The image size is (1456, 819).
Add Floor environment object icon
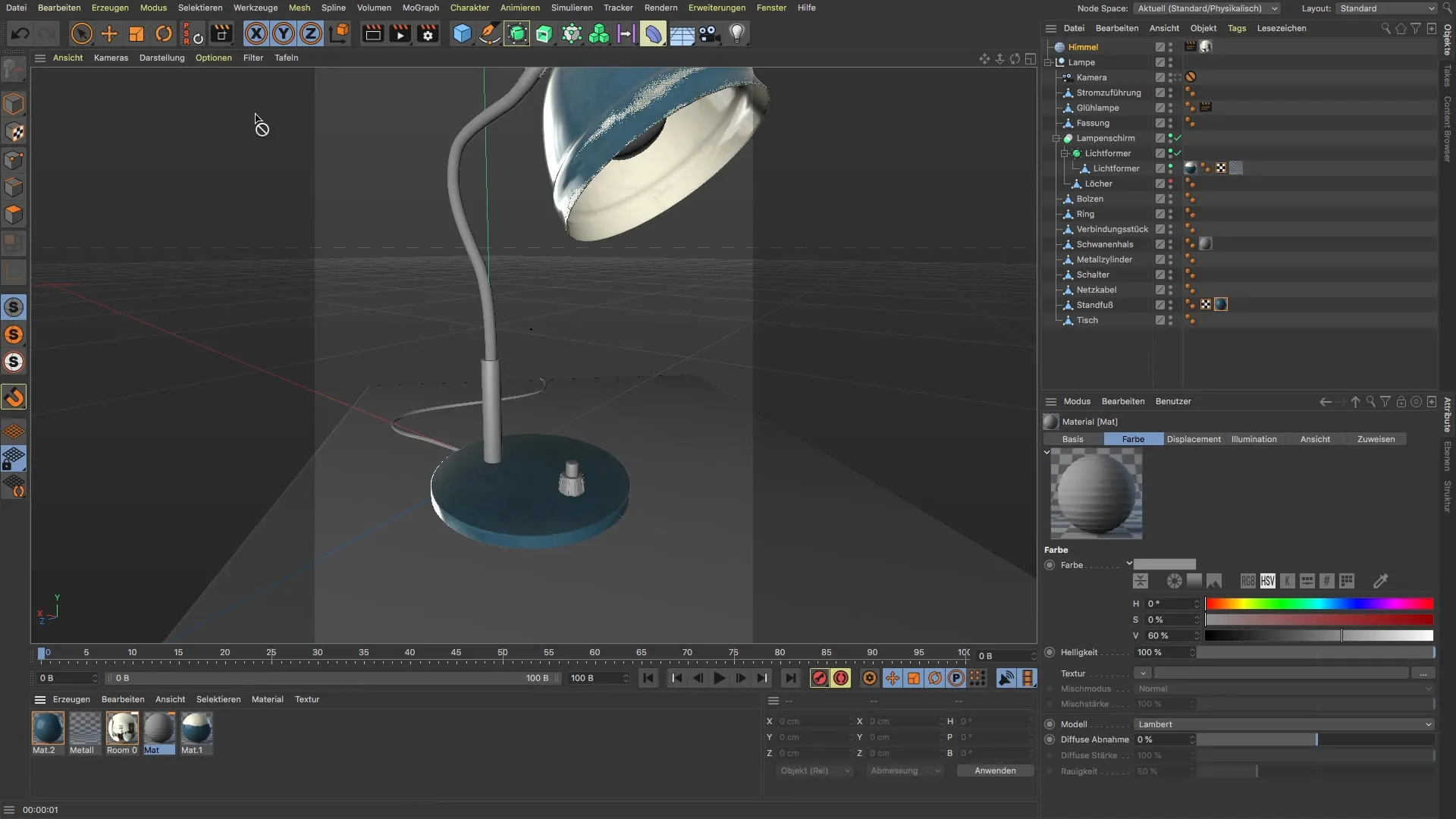pyautogui.click(x=682, y=33)
